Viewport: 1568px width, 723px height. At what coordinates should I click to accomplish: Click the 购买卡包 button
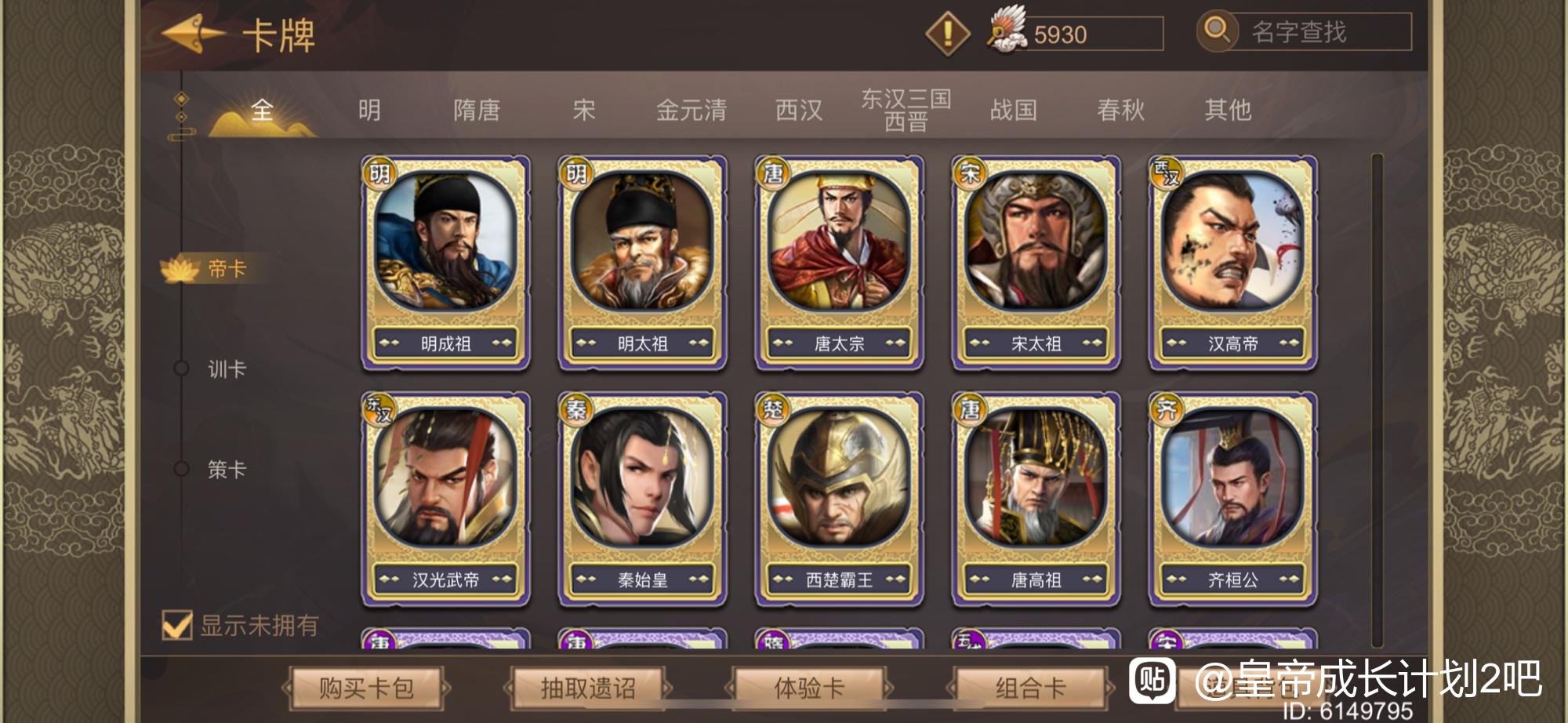(366, 688)
